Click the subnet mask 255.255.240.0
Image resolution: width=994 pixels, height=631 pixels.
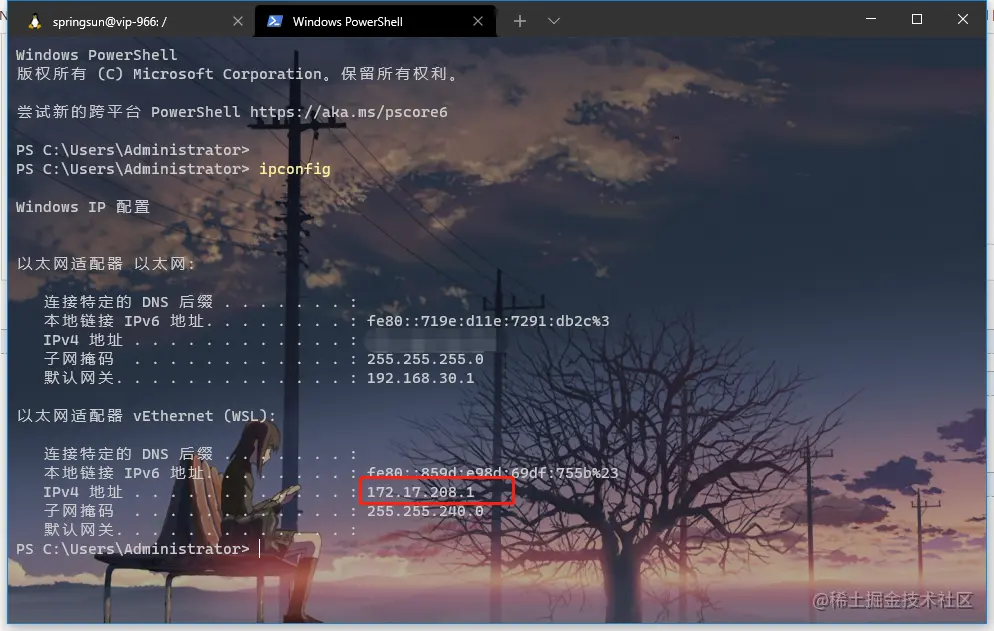pos(425,511)
